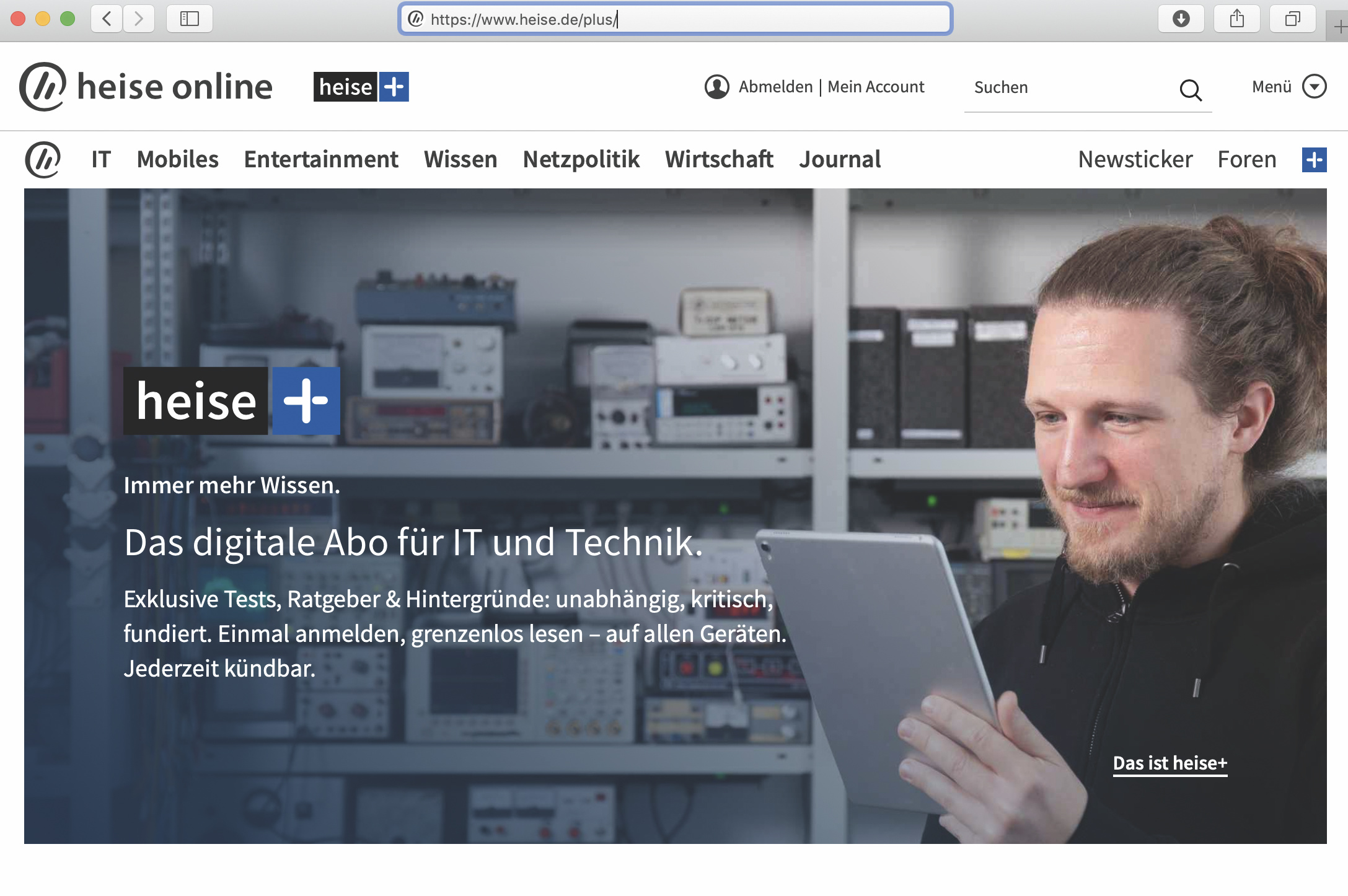Show tab overview icon
Screen dimensions: 1348x896
pyautogui.click(x=1292, y=19)
